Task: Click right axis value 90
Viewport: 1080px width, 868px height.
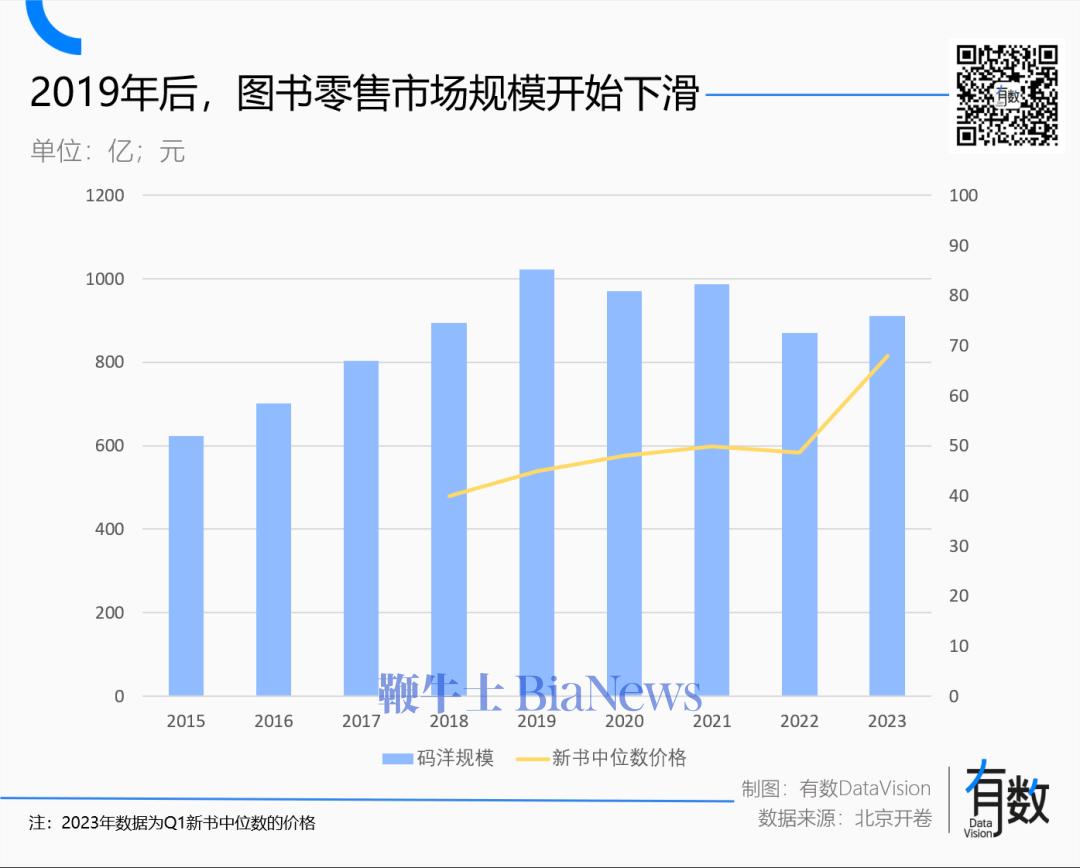Action: click(x=959, y=246)
